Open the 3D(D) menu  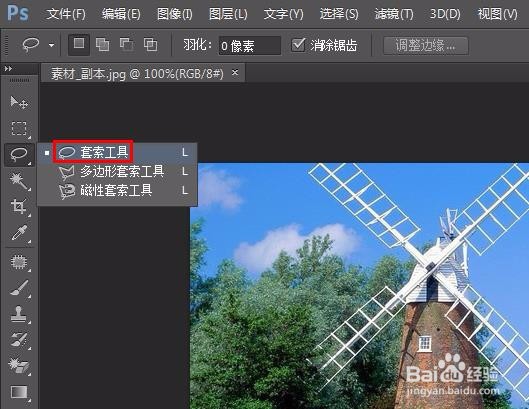coord(445,14)
